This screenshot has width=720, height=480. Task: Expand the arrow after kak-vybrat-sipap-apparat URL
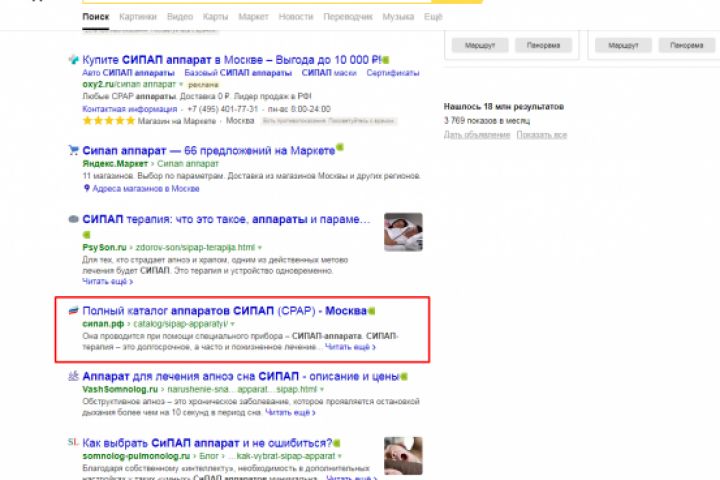coord(340,456)
